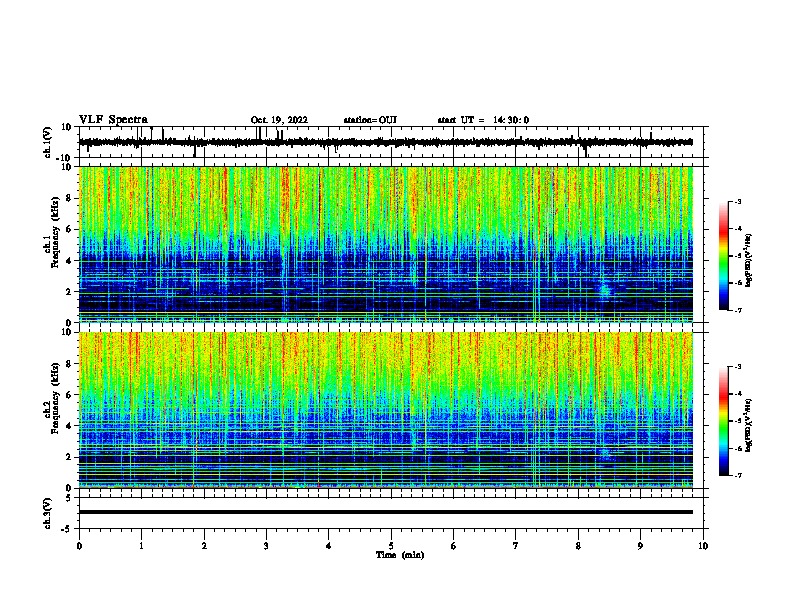Viewport: 792px width, 612px height.
Task: Click the time axis tick label "1"
Action: pyautogui.click(x=141, y=546)
